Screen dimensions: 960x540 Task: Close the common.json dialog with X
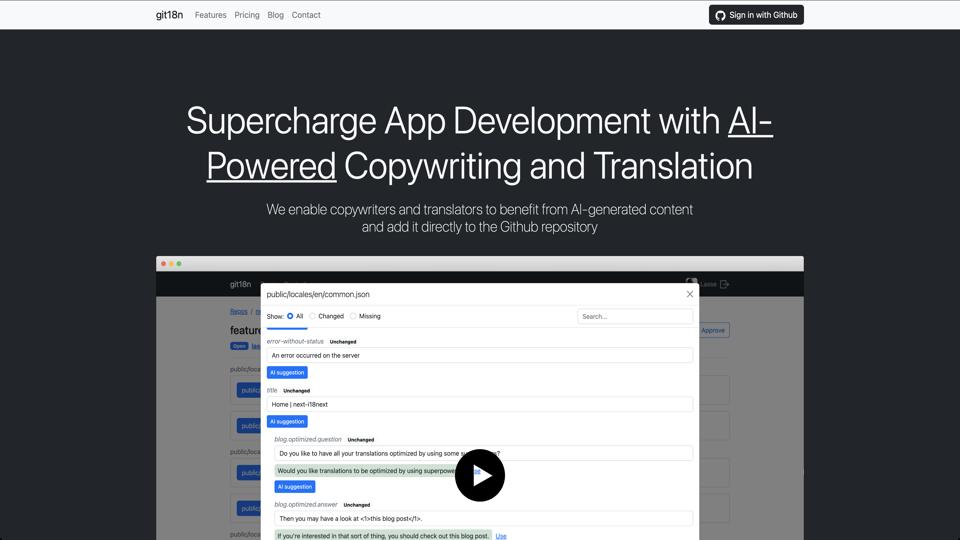(x=689, y=294)
